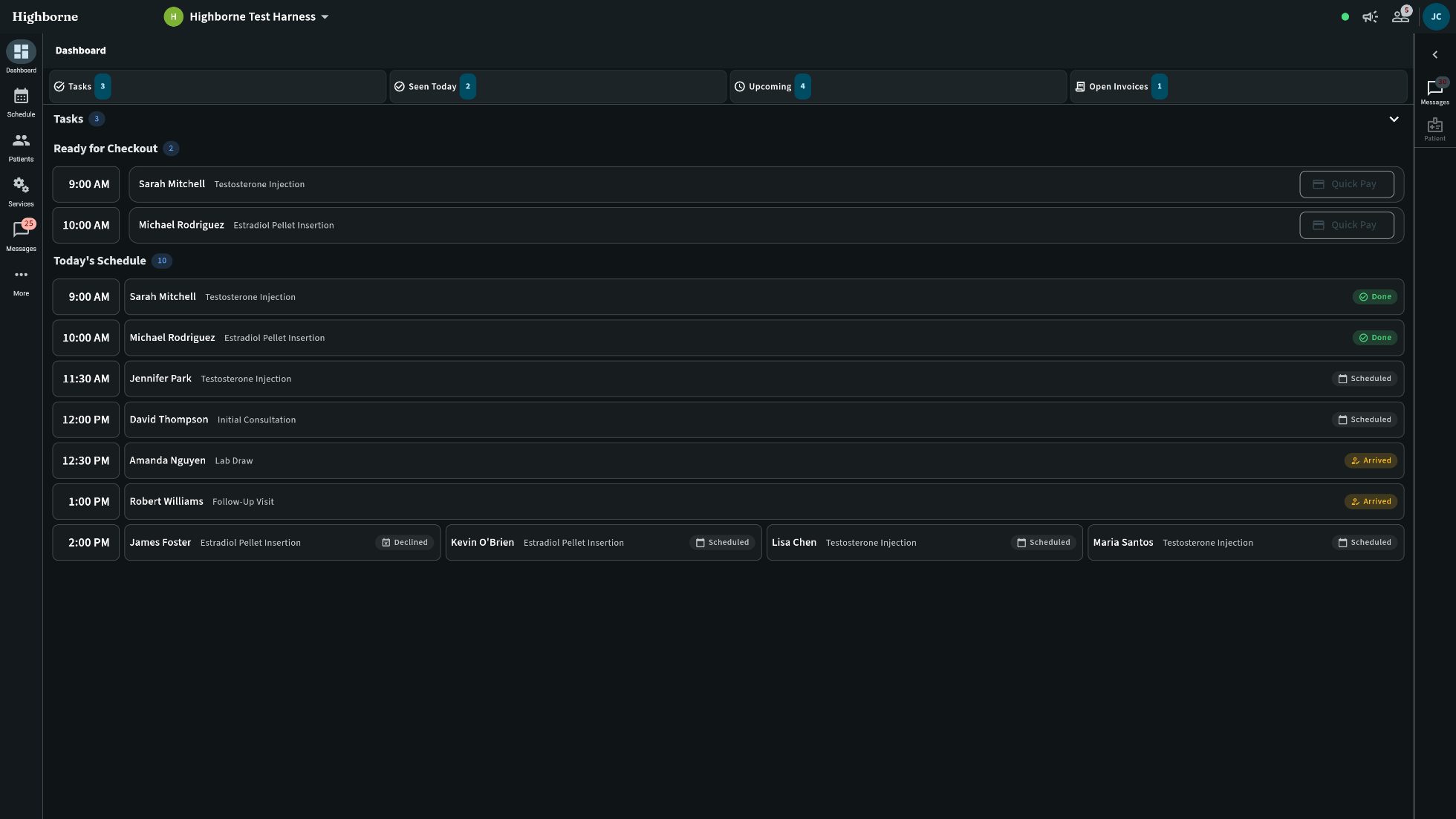
Task: Click Scheduled status for Maria Santos
Action: point(1365,543)
